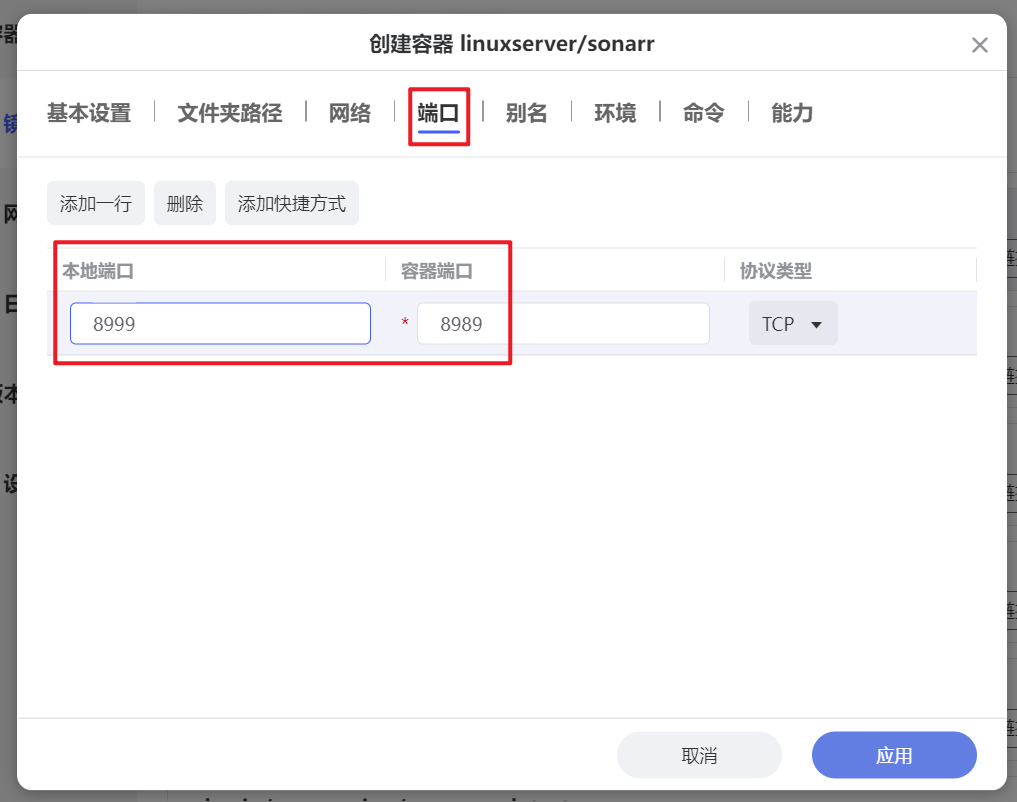1017x802 pixels.
Task: Open the TCP protocol type dropdown
Action: coord(793,324)
